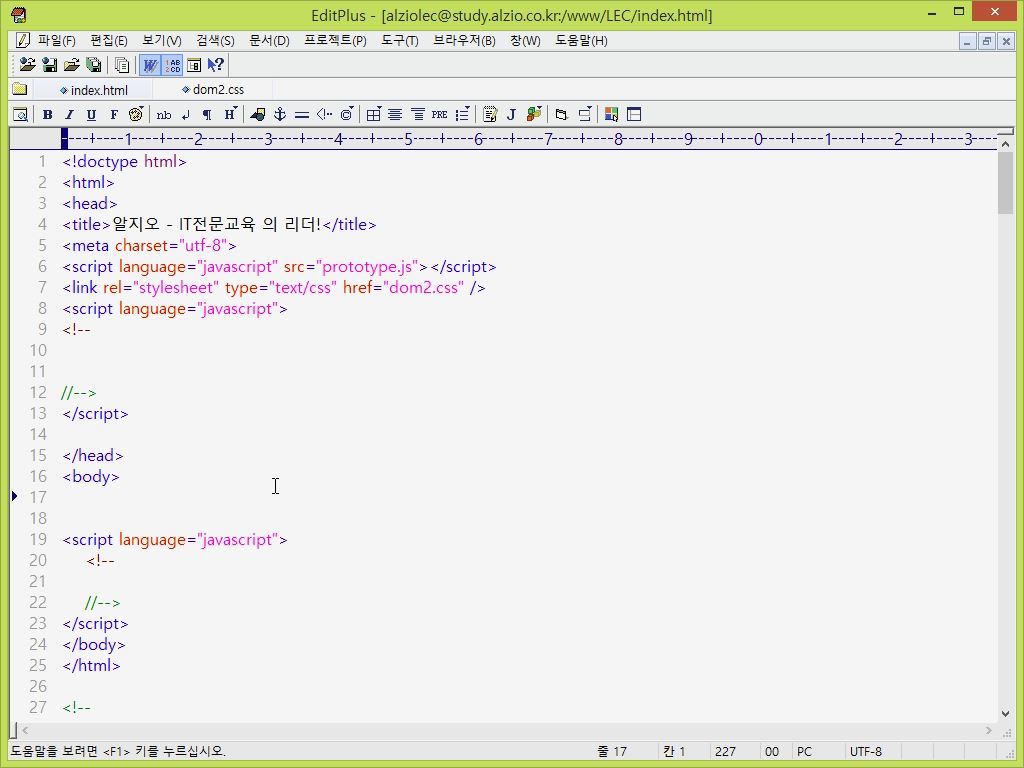This screenshot has height=768, width=1024.
Task: Insert line break tag icon
Action: click(186, 115)
